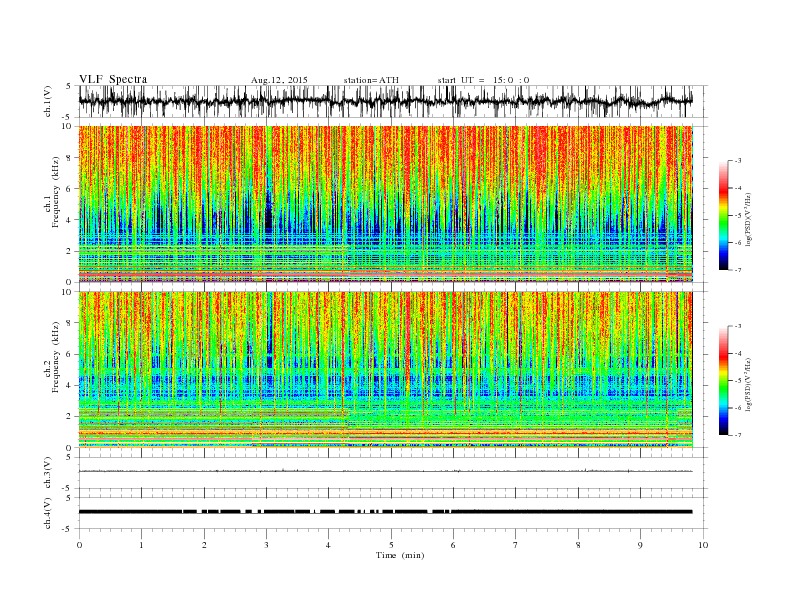Click the ch.1 spectrogram color bar
792x612 pixels.
click(x=724, y=216)
